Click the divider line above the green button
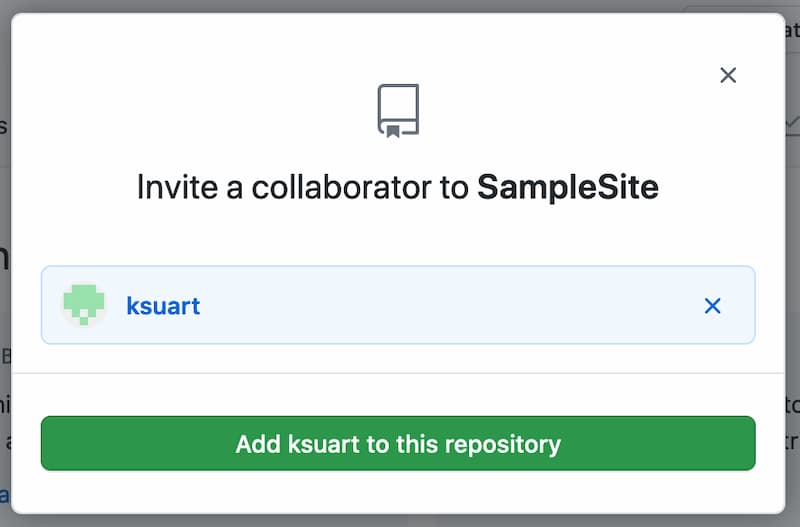This screenshot has height=527, width=800. tap(398, 373)
